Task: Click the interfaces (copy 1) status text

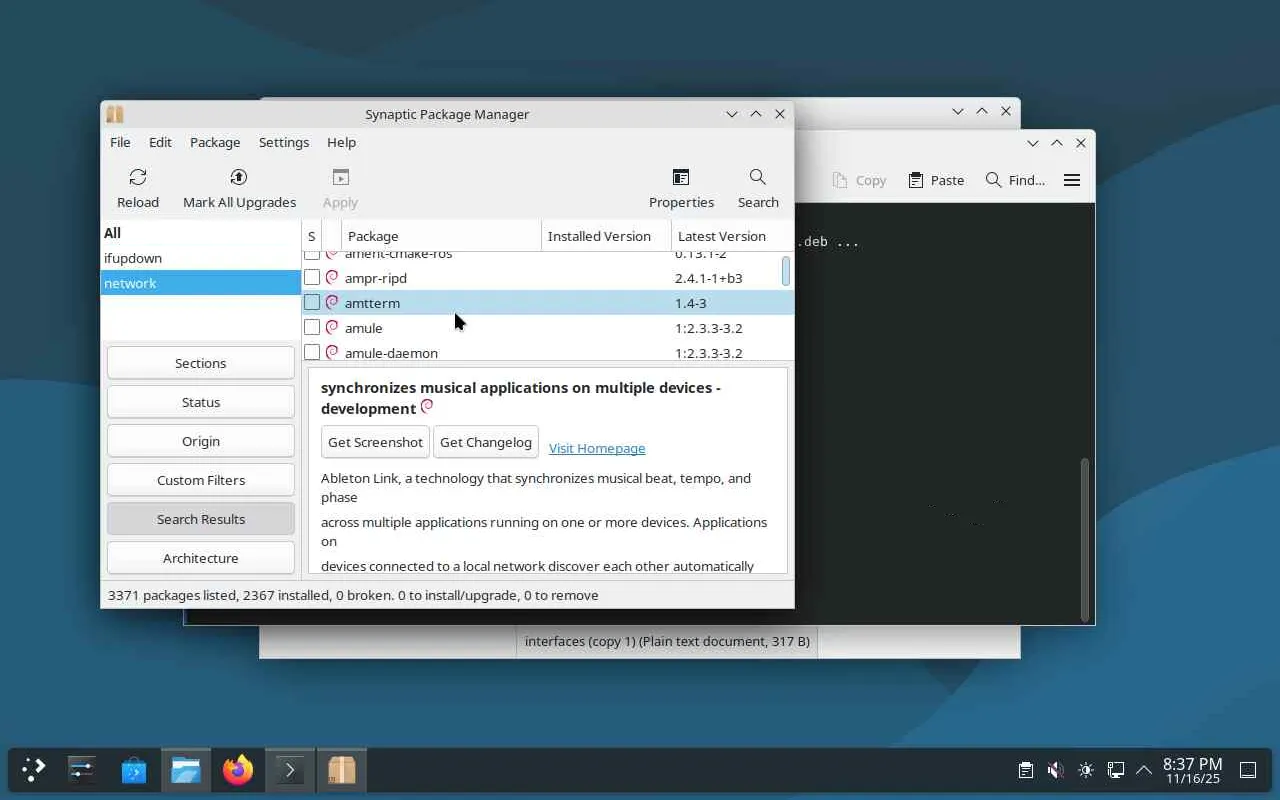Action: coord(667,641)
